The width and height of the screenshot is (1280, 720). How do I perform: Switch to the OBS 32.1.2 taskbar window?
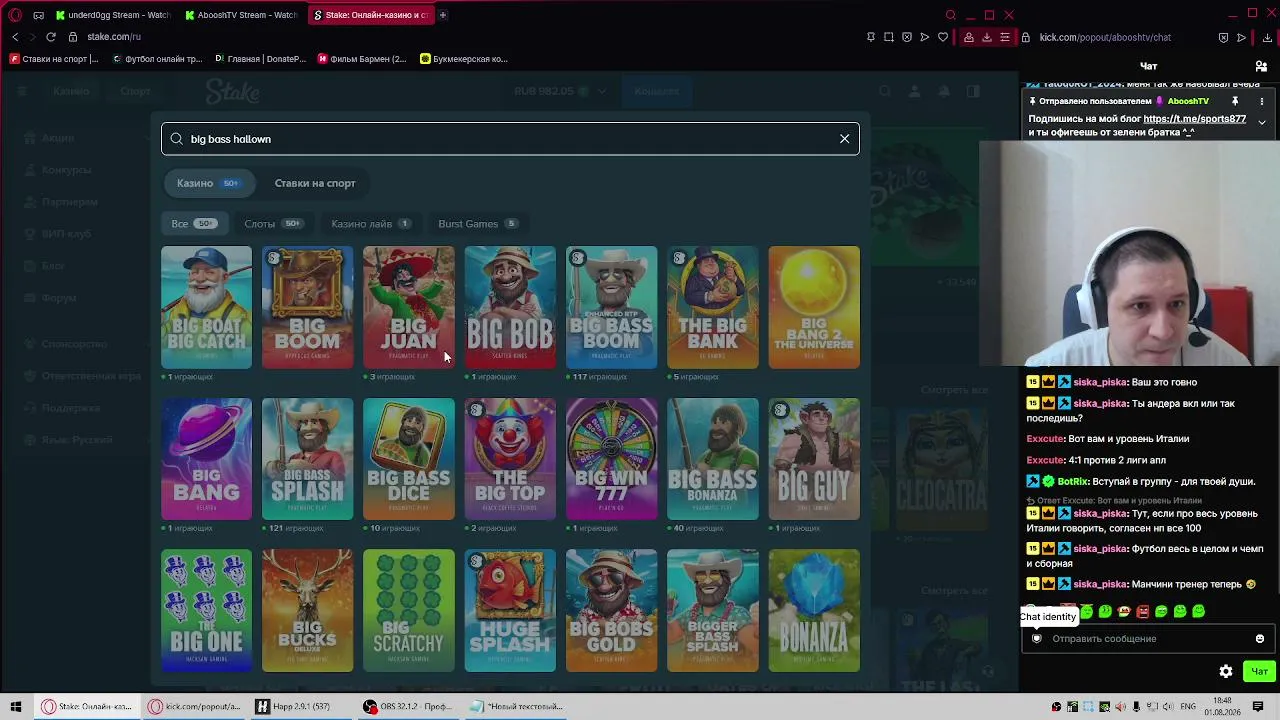[x=409, y=706]
